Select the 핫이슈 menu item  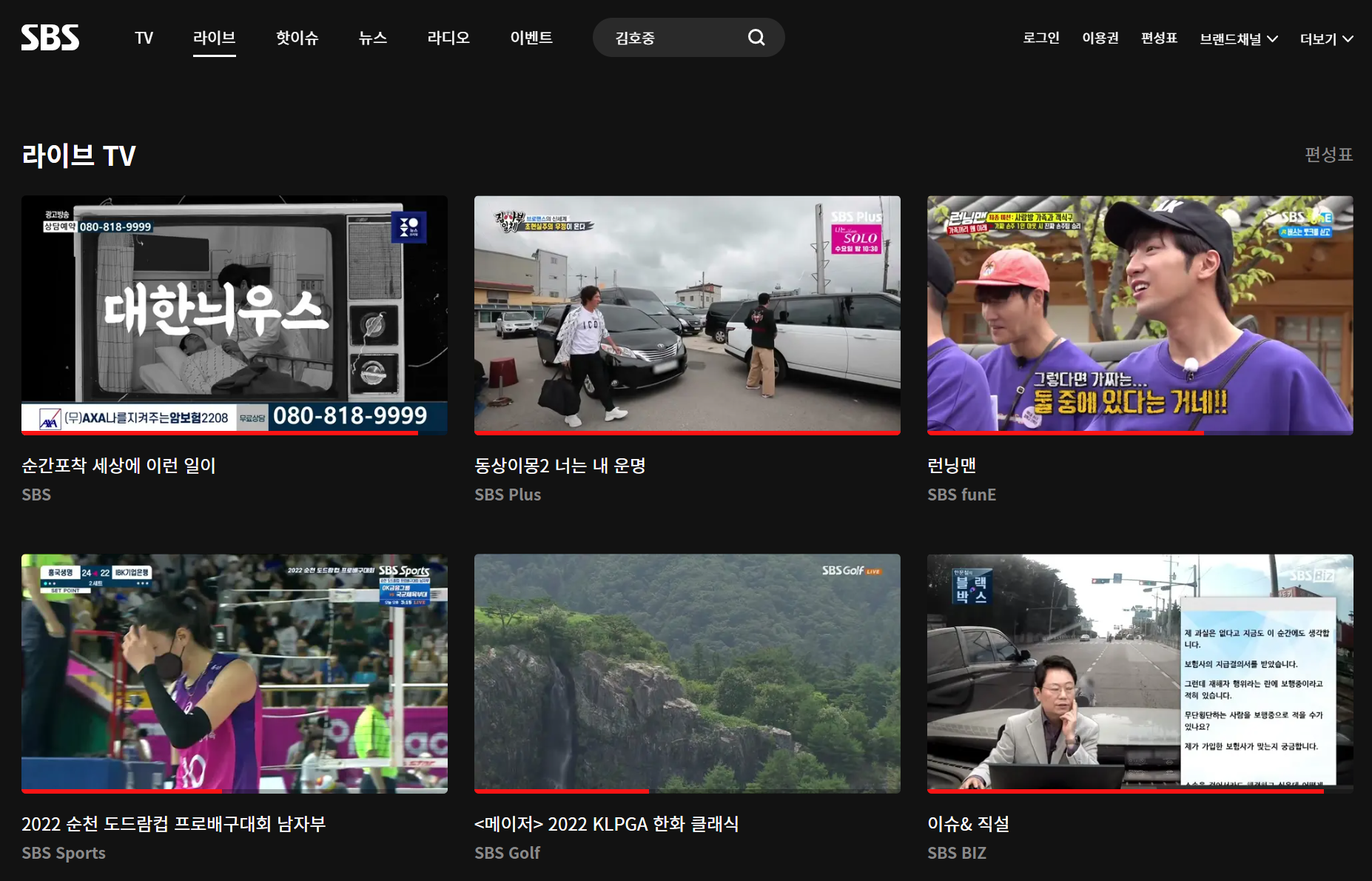297,38
